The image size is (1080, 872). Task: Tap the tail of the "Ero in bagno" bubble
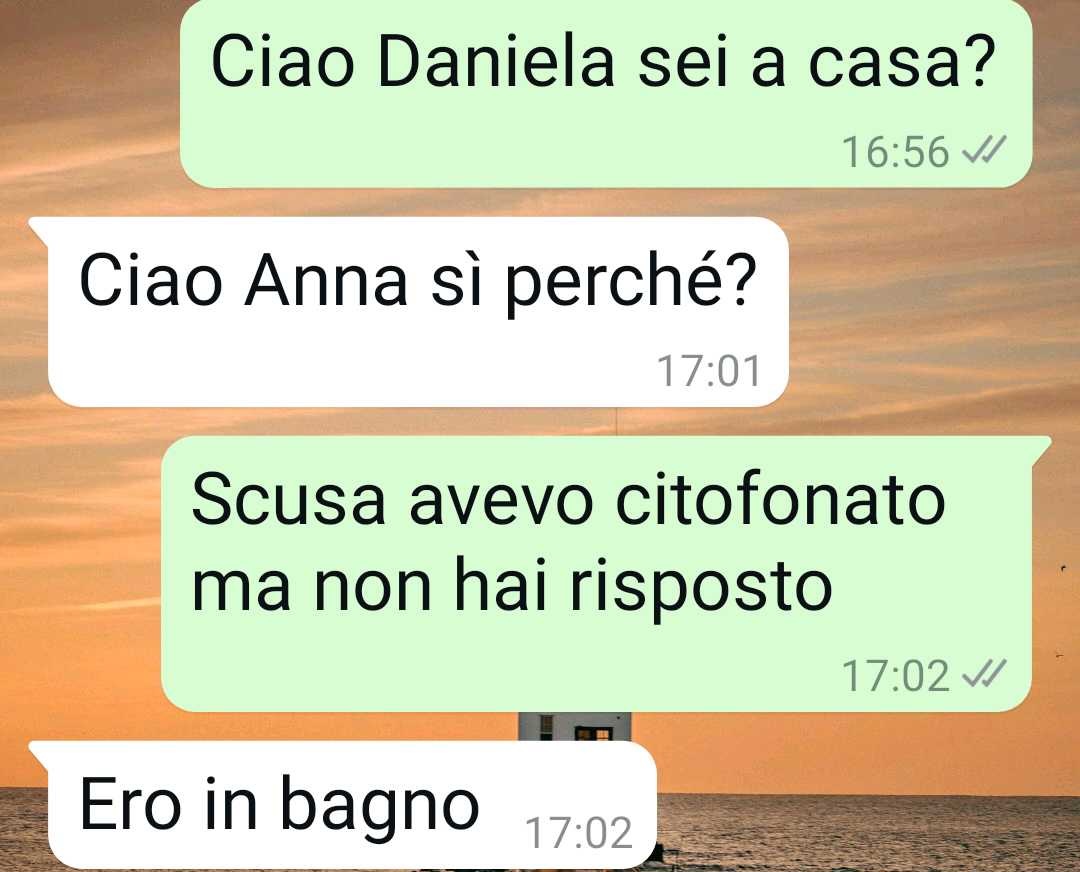pyautogui.click(x=39, y=754)
